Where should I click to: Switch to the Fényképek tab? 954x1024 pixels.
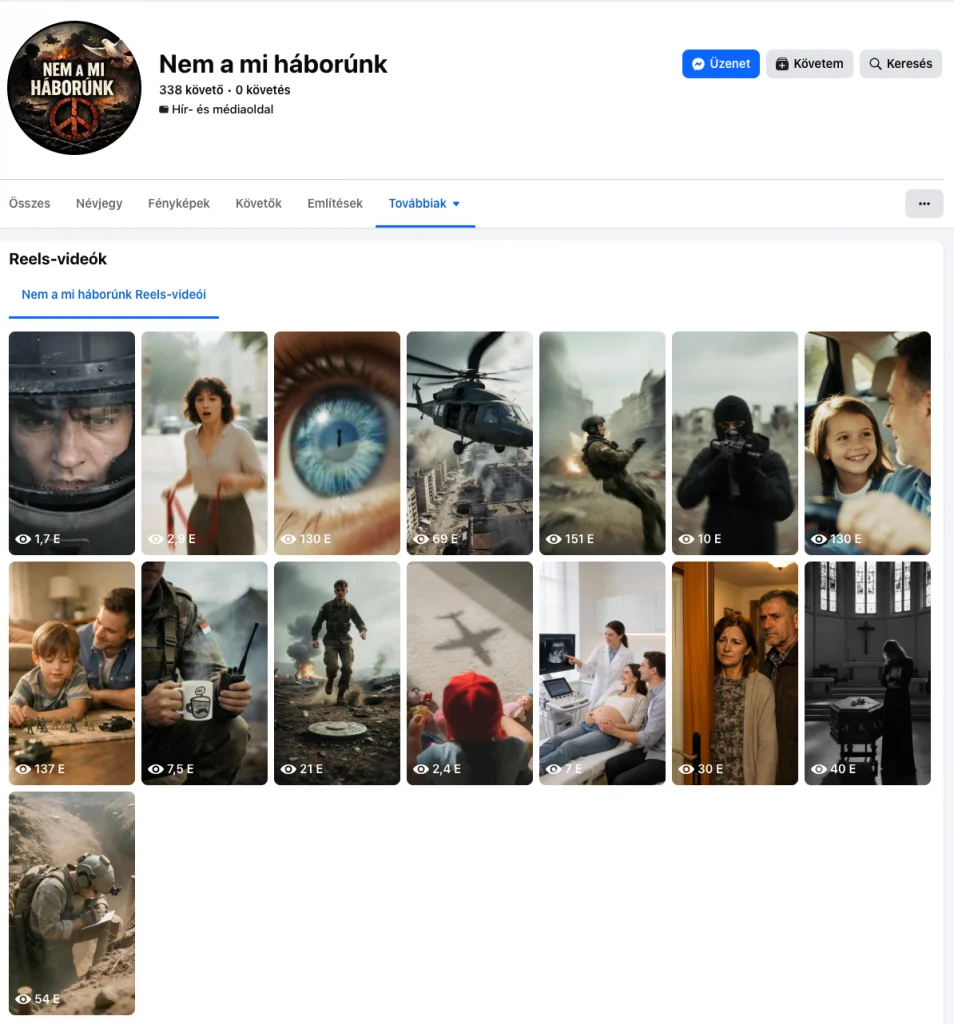click(x=178, y=203)
